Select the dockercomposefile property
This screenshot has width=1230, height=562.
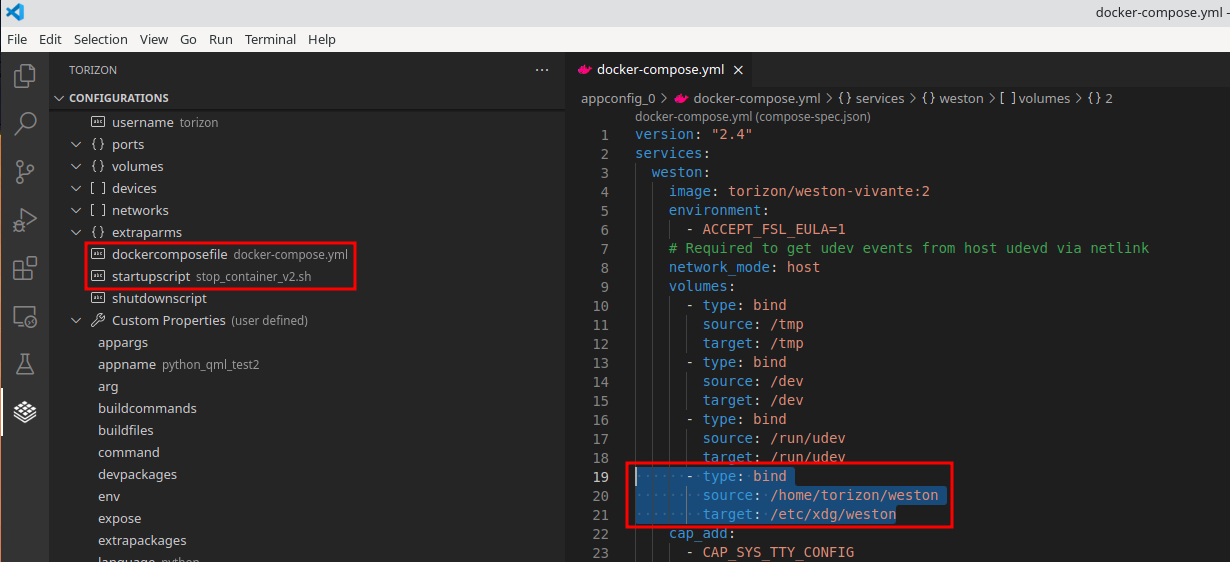pyautogui.click(x=169, y=255)
